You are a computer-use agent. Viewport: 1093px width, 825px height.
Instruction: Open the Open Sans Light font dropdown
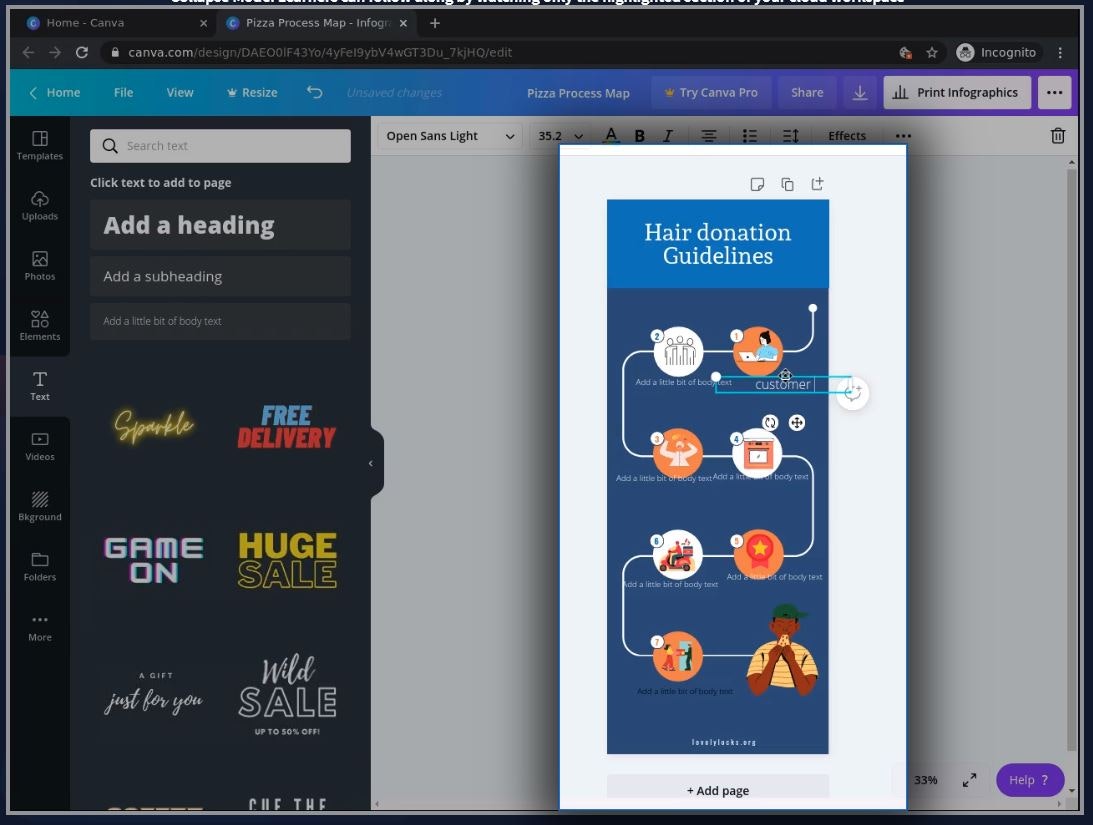pyautogui.click(x=448, y=135)
